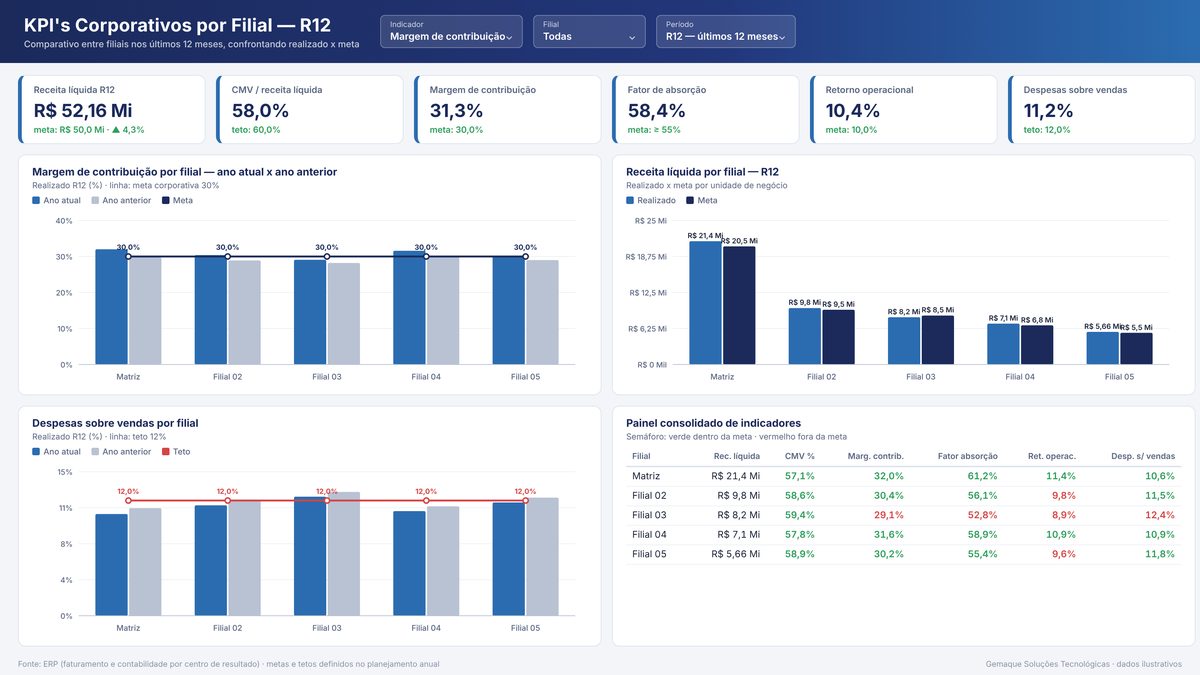Screen dimensions: 1200x675
Task: Toggle Ano anterior legend in despesas chart
Action: click(121, 451)
